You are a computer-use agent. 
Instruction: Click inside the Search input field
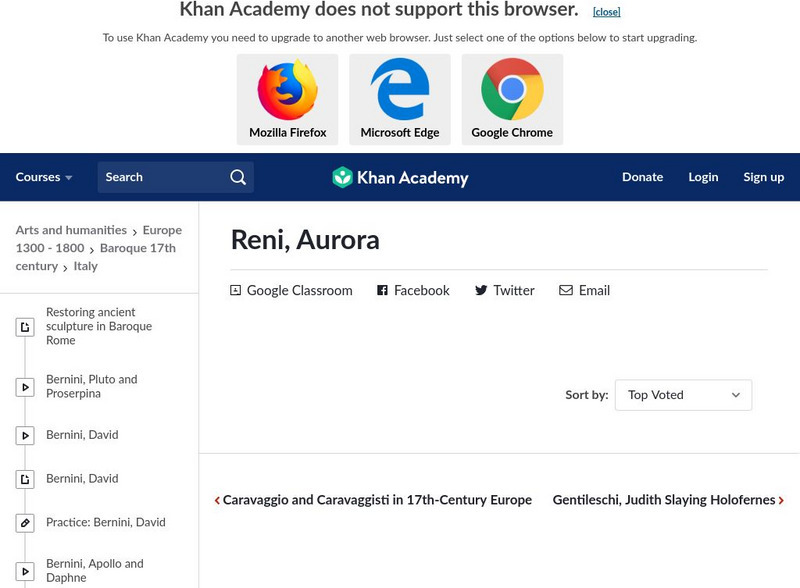click(x=160, y=177)
